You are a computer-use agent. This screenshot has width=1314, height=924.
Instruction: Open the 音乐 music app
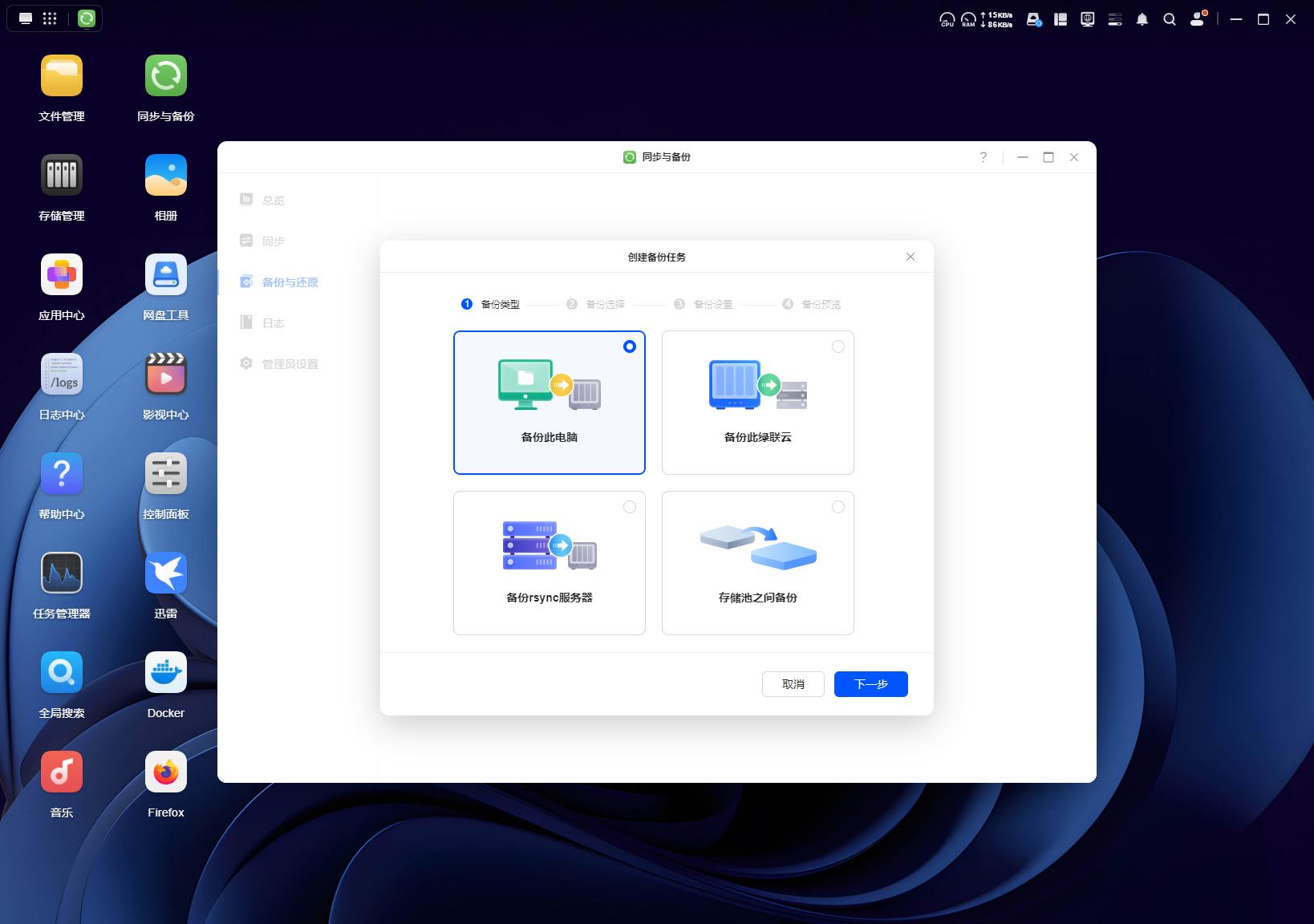62,772
